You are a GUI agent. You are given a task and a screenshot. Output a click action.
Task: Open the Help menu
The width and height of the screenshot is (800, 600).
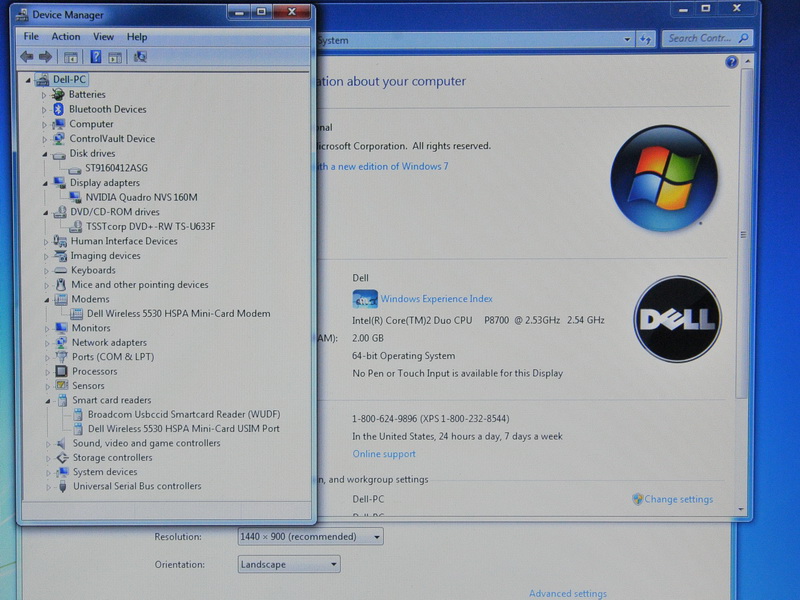[x=137, y=37]
